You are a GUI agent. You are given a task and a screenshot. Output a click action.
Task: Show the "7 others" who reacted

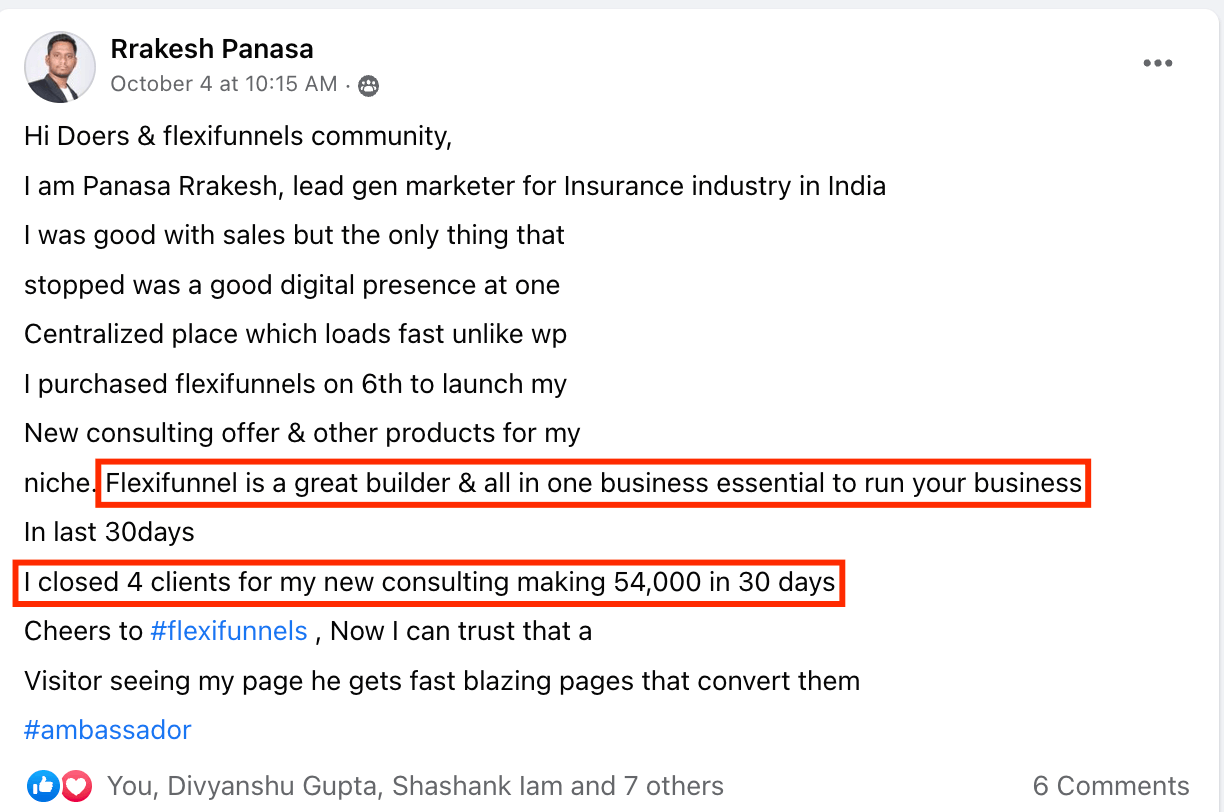(671, 786)
